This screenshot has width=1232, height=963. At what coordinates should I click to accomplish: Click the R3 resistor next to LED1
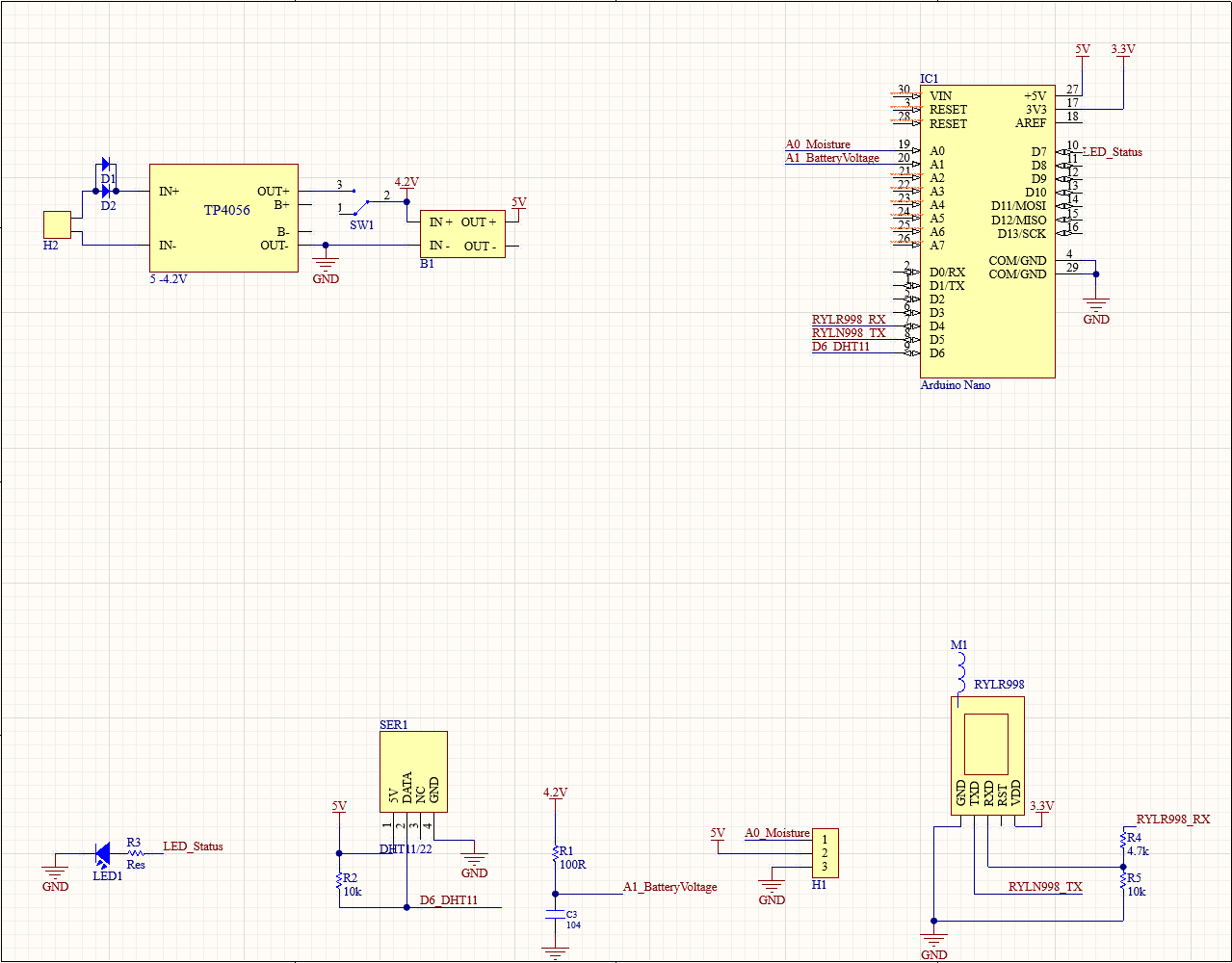coord(136,853)
